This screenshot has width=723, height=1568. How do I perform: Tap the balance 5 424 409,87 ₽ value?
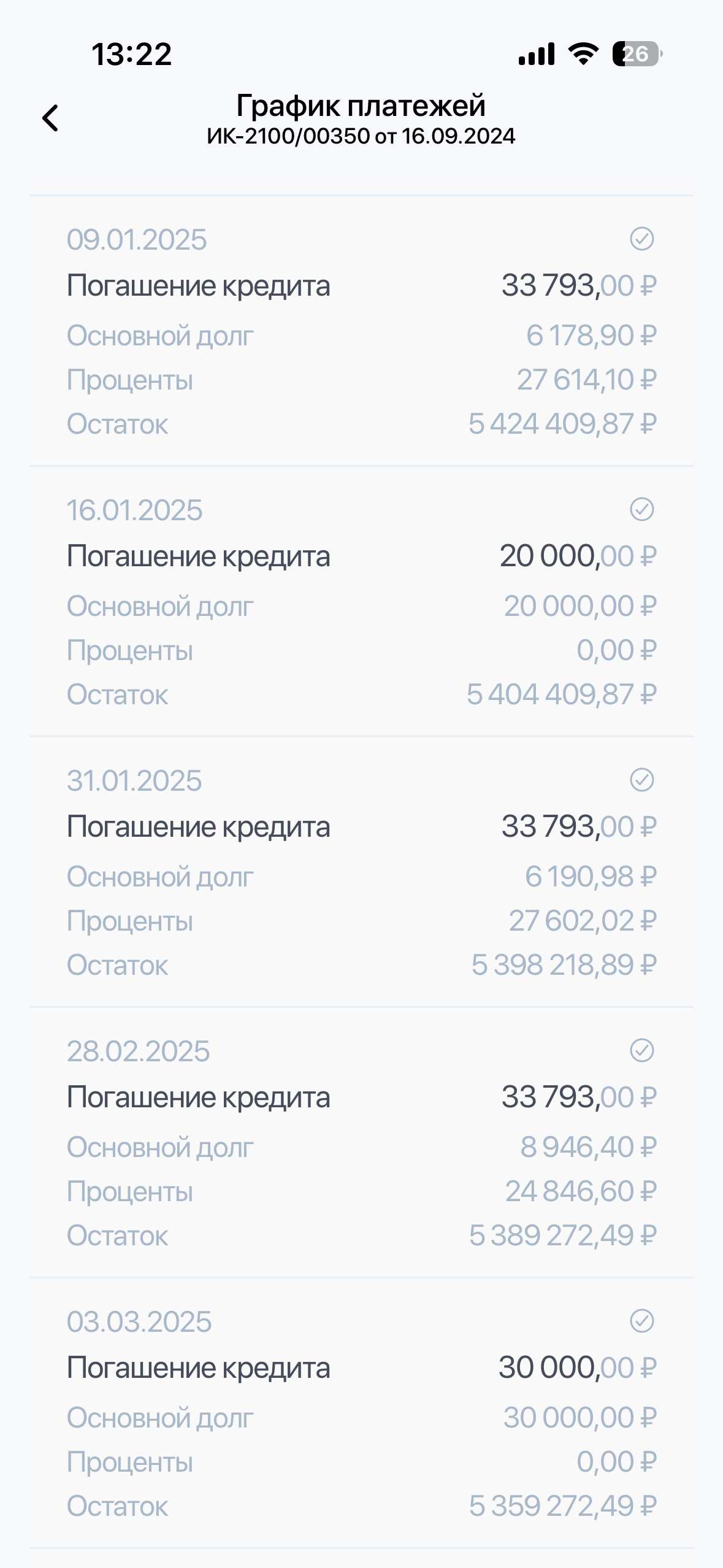click(x=562, y=424)
